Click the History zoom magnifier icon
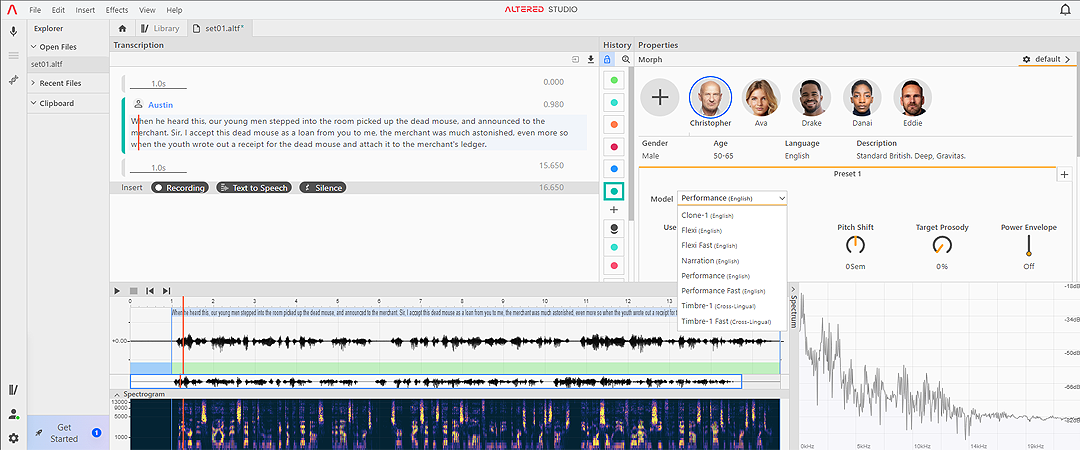Viewport: 1080px width, 450px height. coord(626,60)
